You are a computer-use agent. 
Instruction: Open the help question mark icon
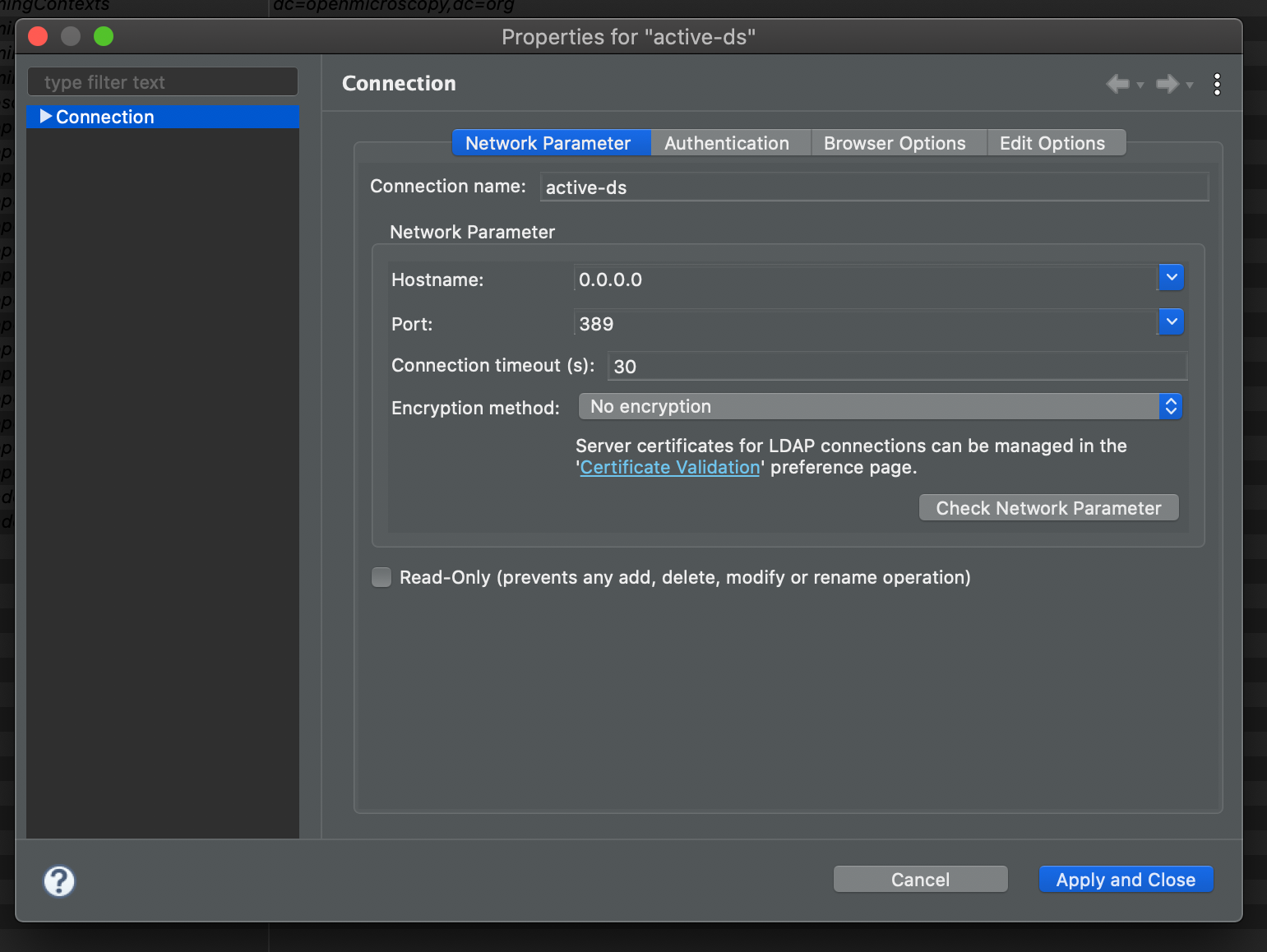(x=59, y=881)
